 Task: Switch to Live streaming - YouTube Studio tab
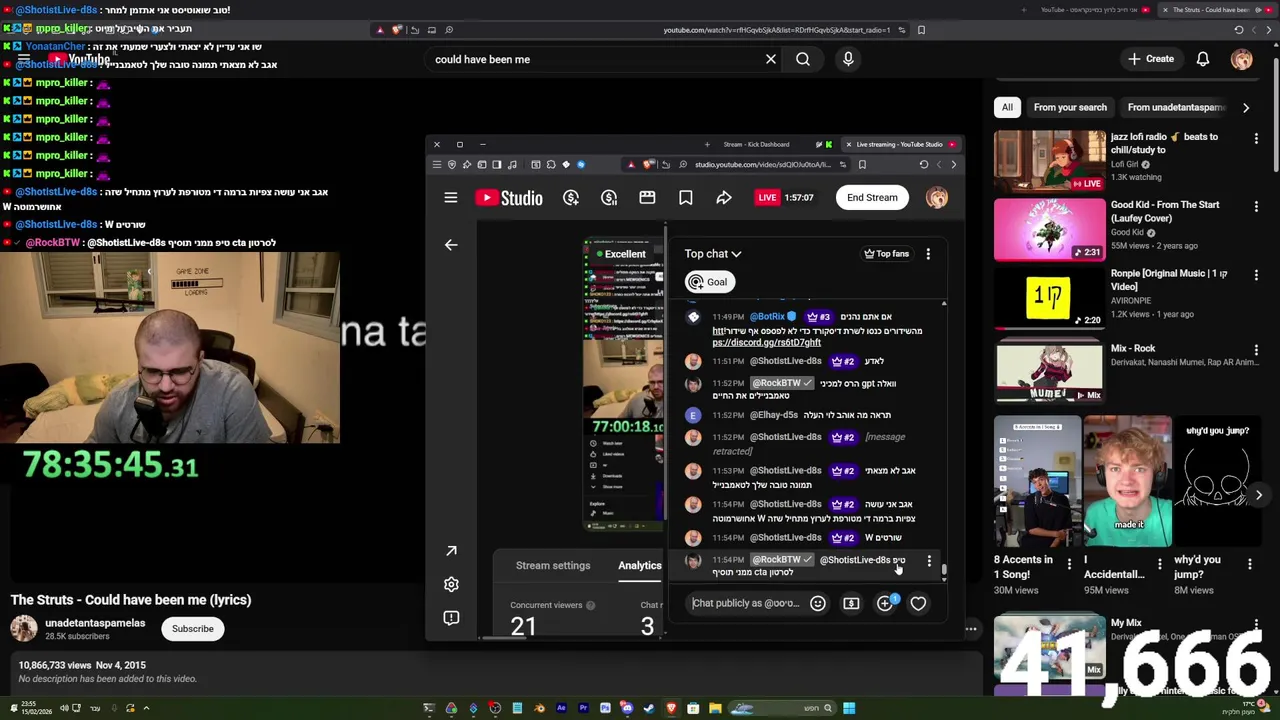coord(899,144)
